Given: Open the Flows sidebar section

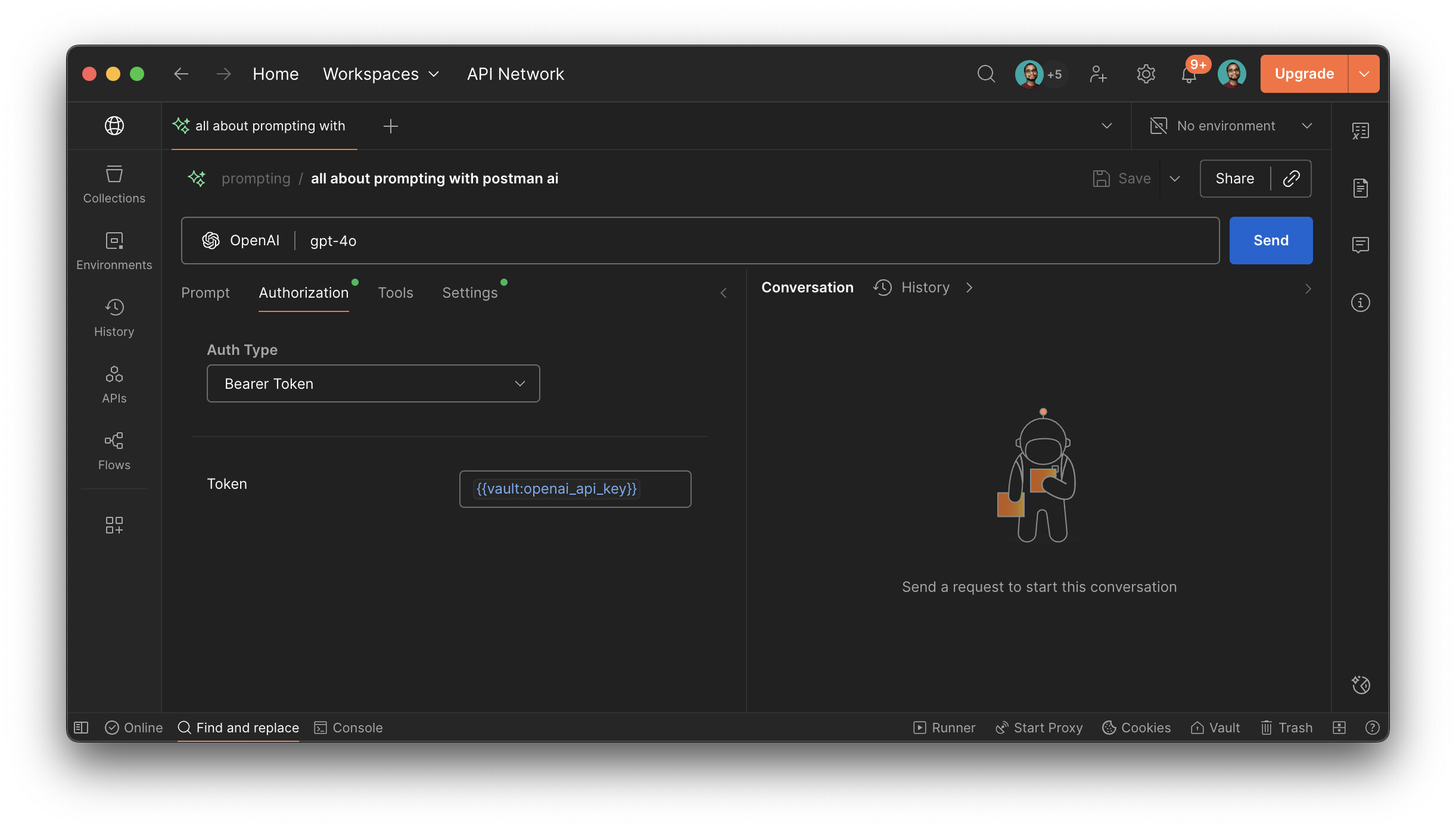Looking at the screenshot, I should point(114,451).
